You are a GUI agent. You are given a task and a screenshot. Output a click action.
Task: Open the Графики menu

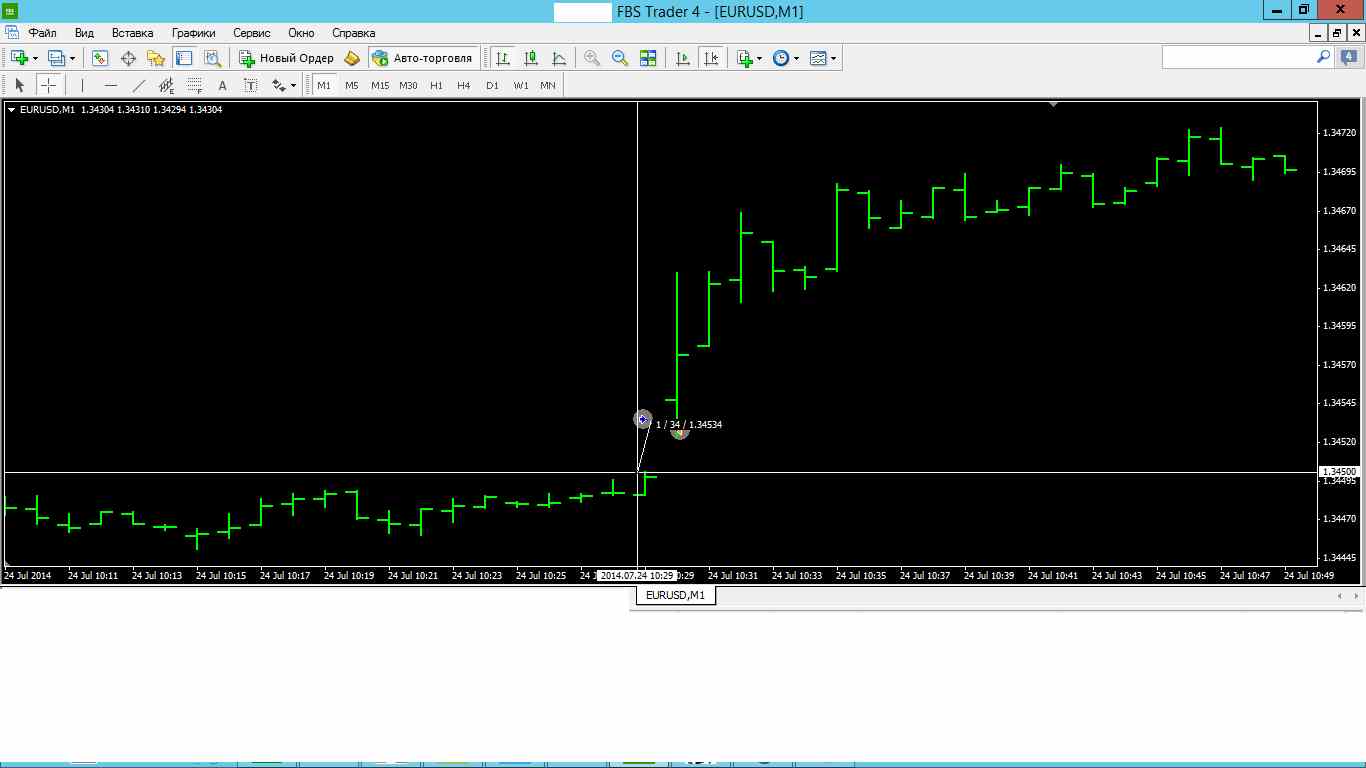[x=193, y=33]
